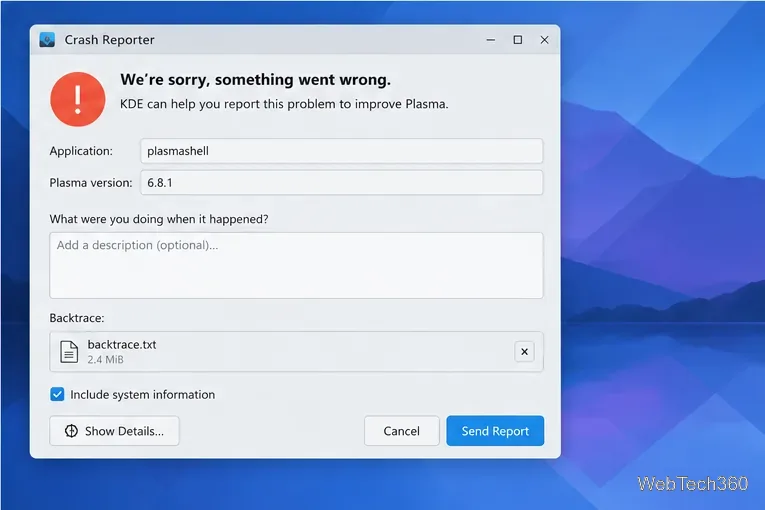The image size is (765, 510).
Task: Click KDE can help you report subtitle
Action: (284, 104)
